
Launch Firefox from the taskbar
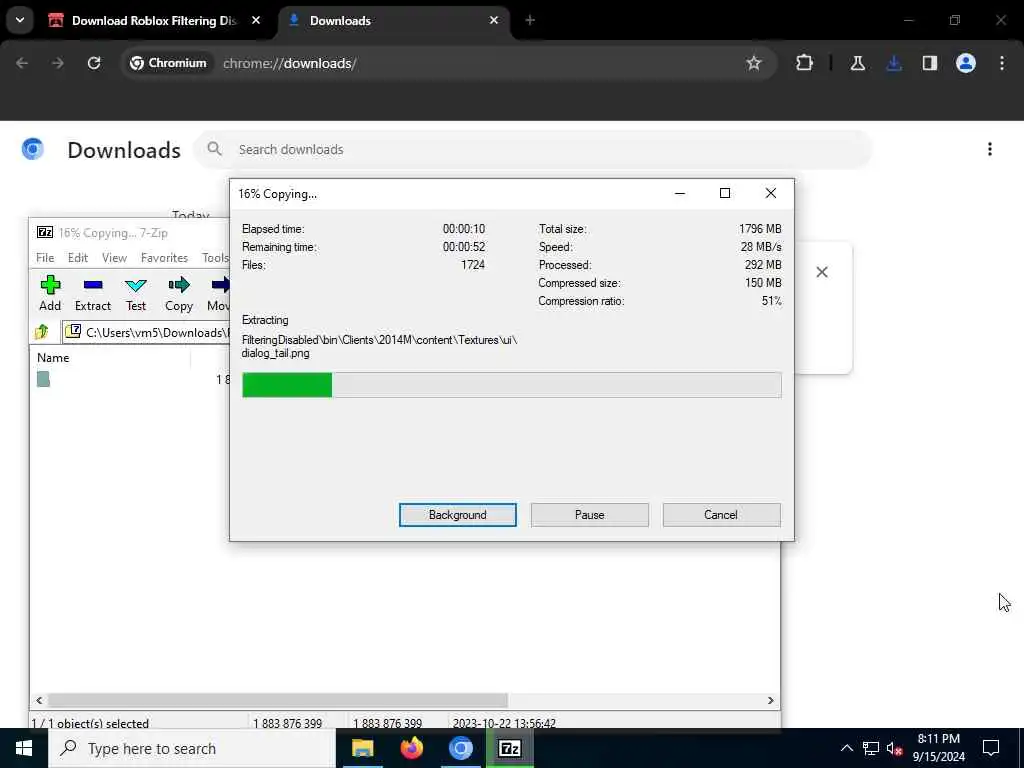coord(411,748)
